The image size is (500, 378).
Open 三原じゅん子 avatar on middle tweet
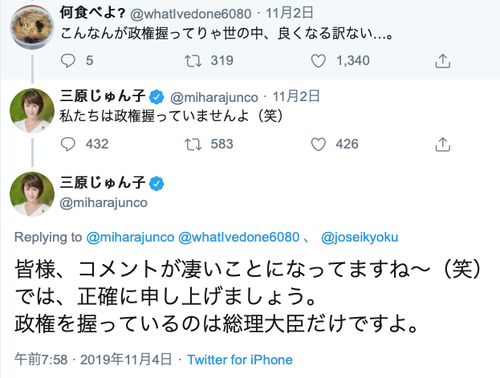tap(32, 111)
